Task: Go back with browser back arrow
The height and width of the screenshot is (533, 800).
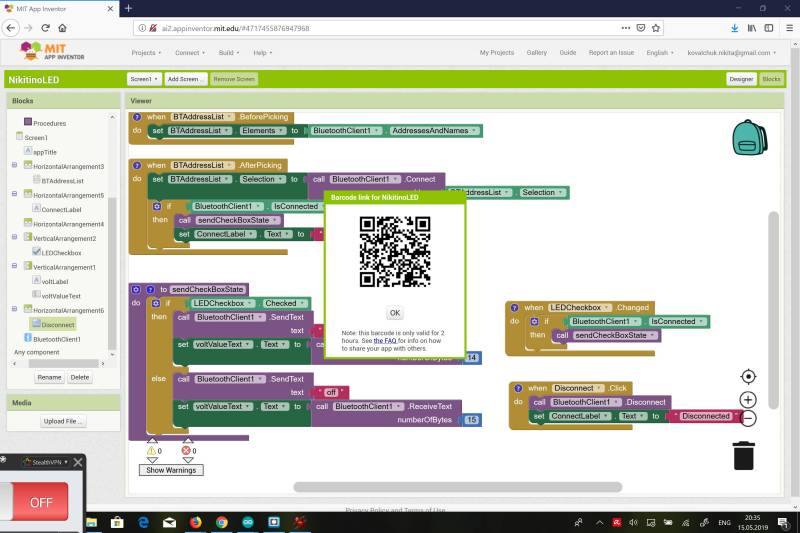Action: (x=11, y=28)
